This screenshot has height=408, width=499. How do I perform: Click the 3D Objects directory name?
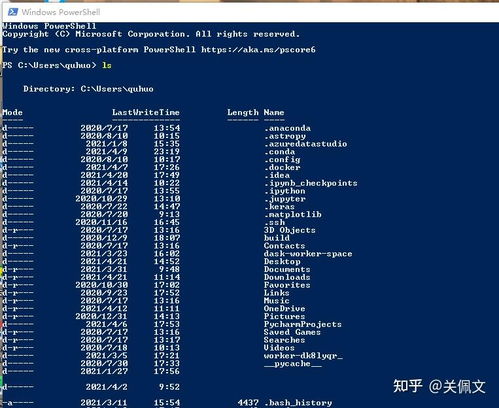290,230
